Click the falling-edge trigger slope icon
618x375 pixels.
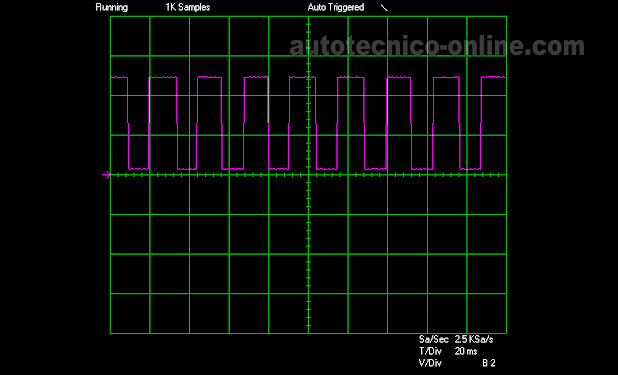click(x=384, y=8)
